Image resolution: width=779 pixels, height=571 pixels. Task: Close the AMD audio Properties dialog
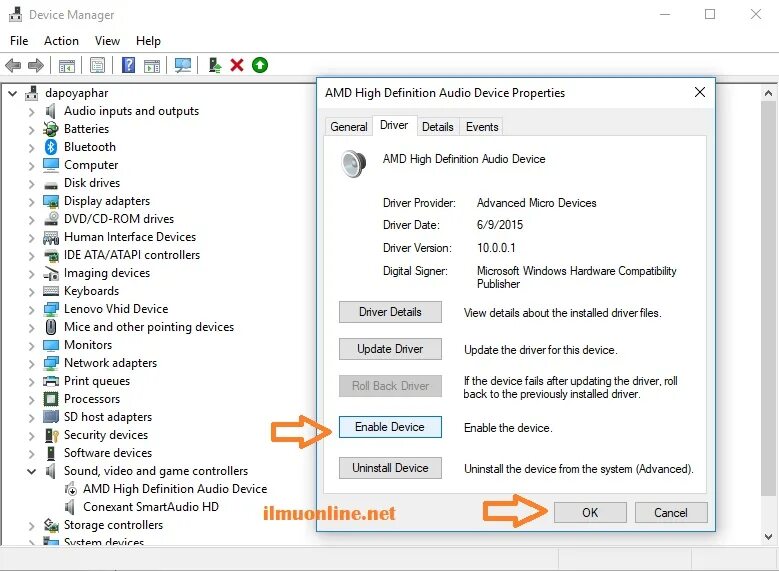pos(700,92)
